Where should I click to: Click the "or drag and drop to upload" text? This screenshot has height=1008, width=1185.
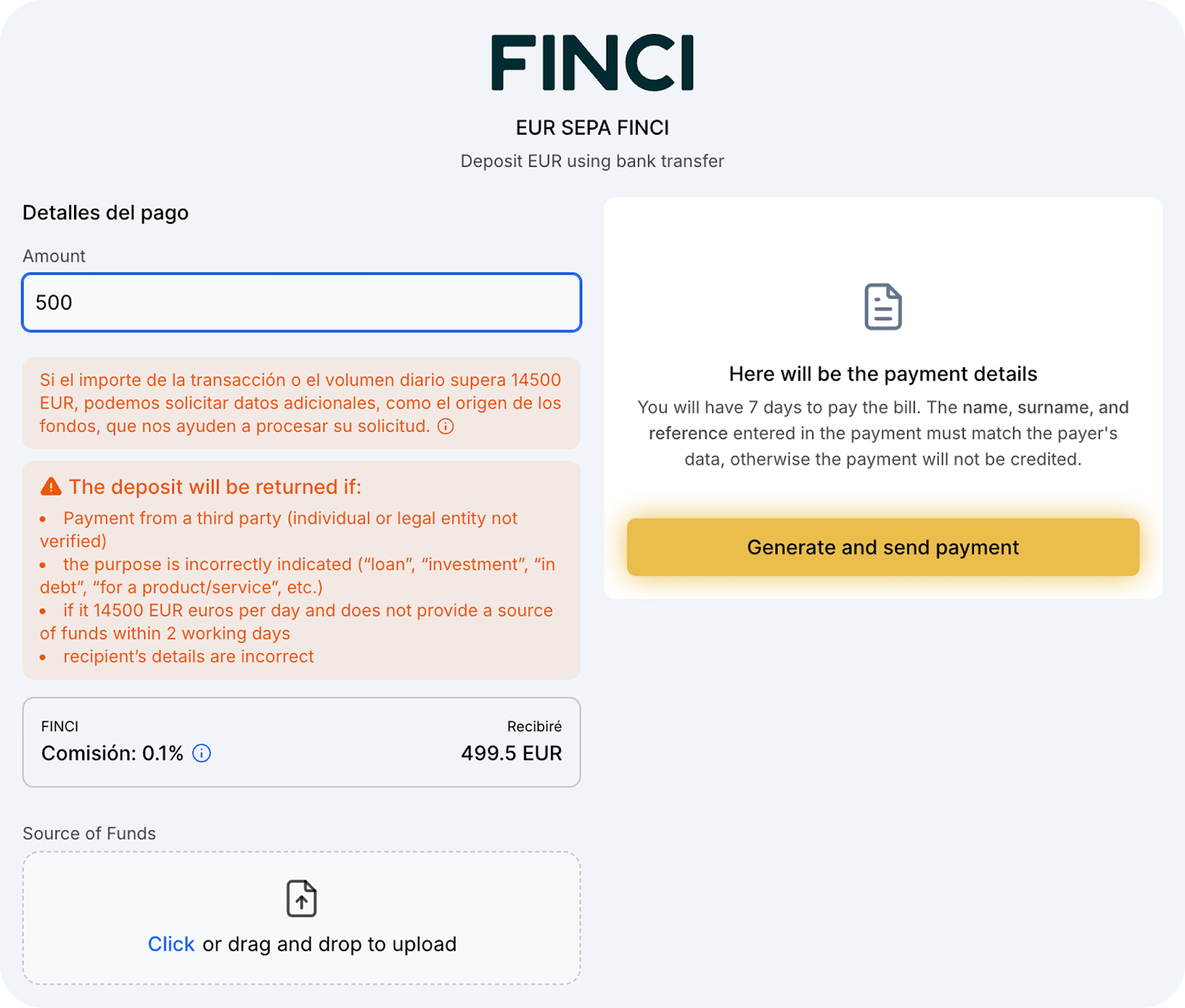(330, 944)
